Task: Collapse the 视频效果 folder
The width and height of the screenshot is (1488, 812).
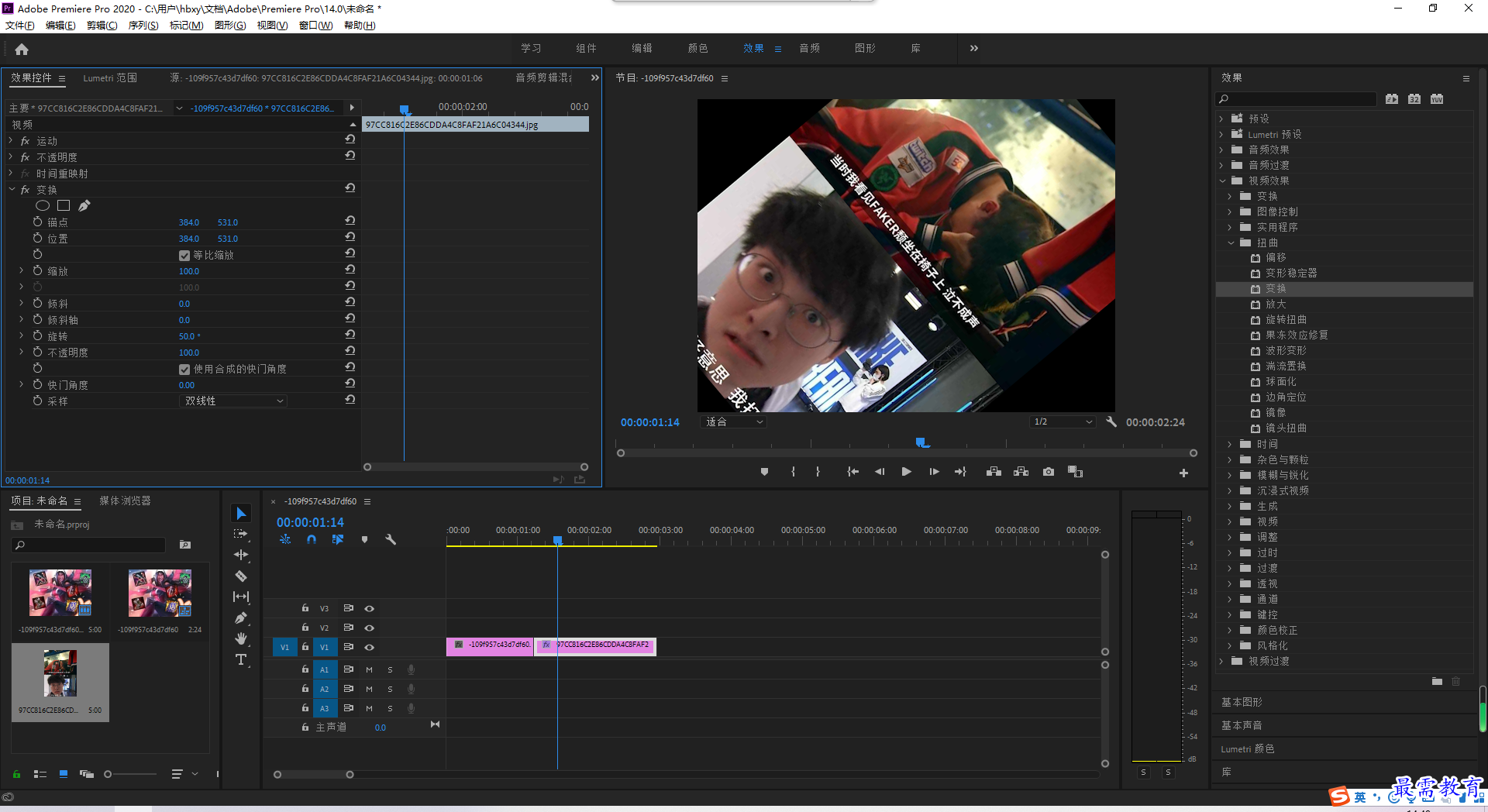Action: tap(1221, 181)
